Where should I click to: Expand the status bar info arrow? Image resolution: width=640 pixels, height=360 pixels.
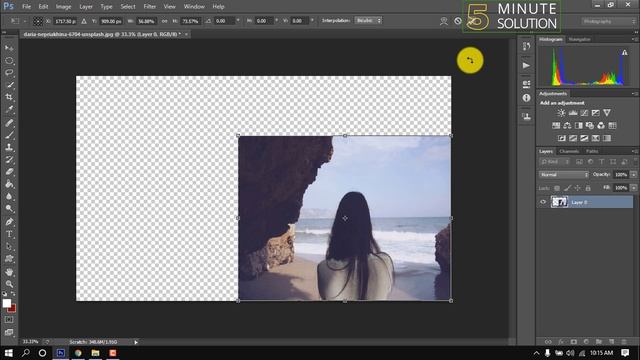[x=136, y=342]
